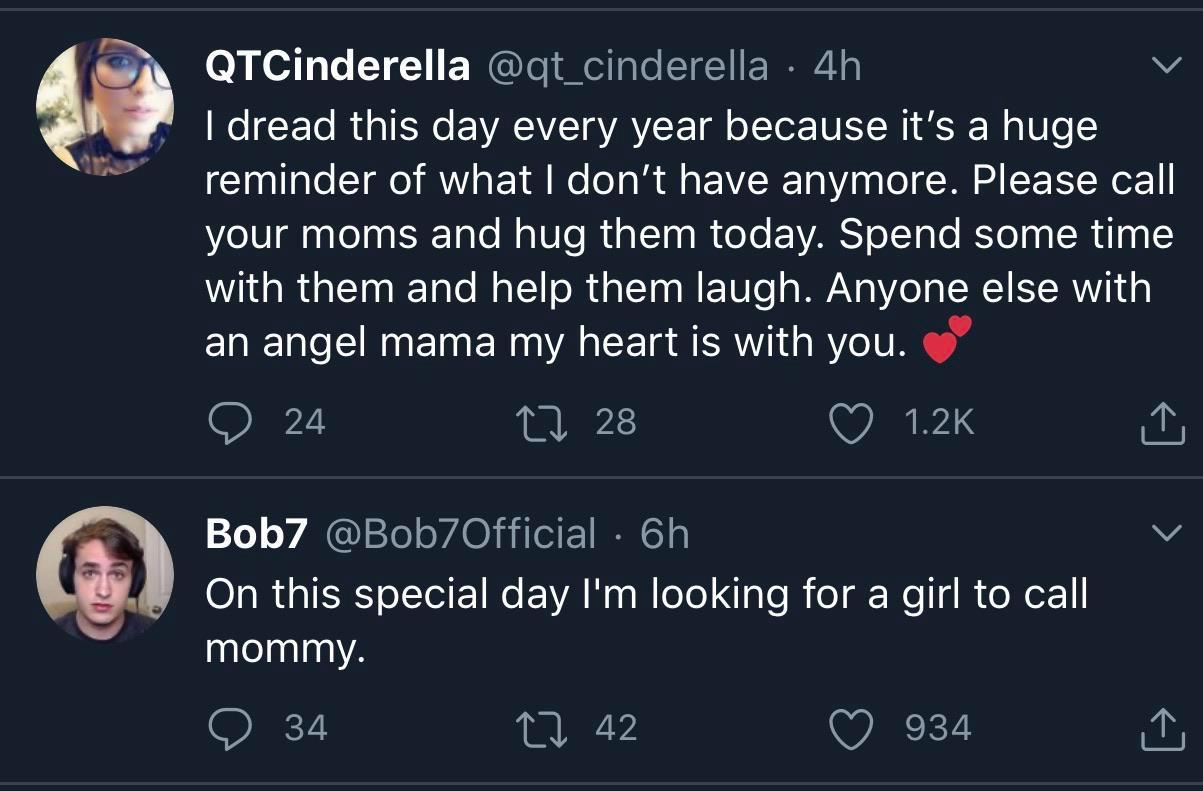Image resolution: width=1203 pixels, height=791 pixels.
Task: View QTCinderella's profile picture
Action: (104, 104)
